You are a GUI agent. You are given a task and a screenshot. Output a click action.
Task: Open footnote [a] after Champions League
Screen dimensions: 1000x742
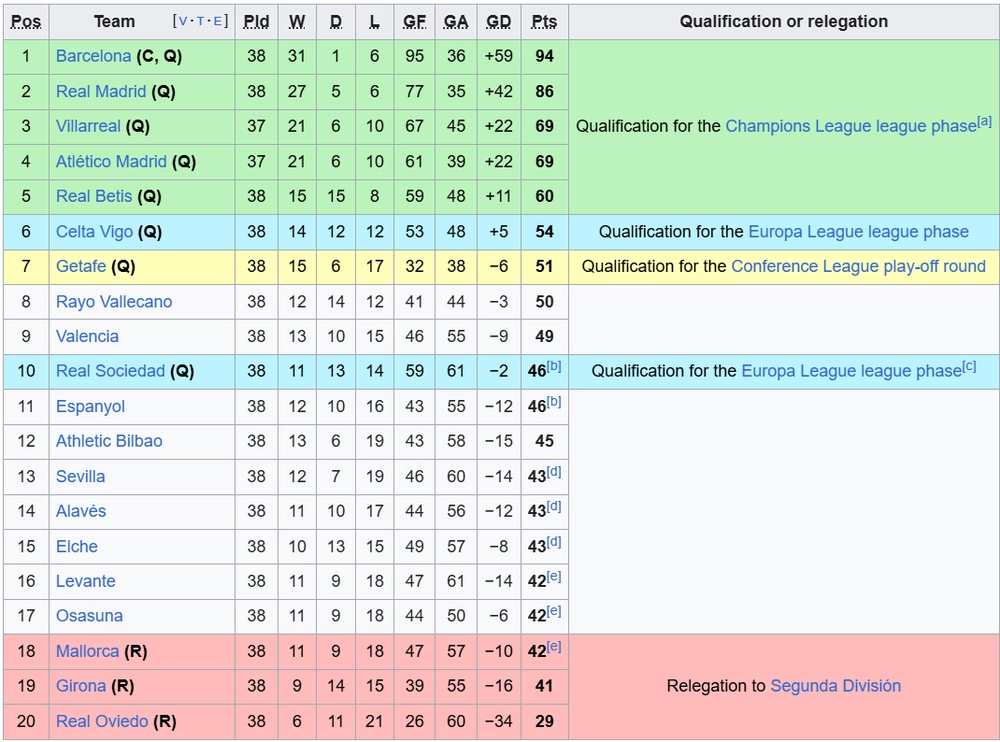[x=984, y=121]
